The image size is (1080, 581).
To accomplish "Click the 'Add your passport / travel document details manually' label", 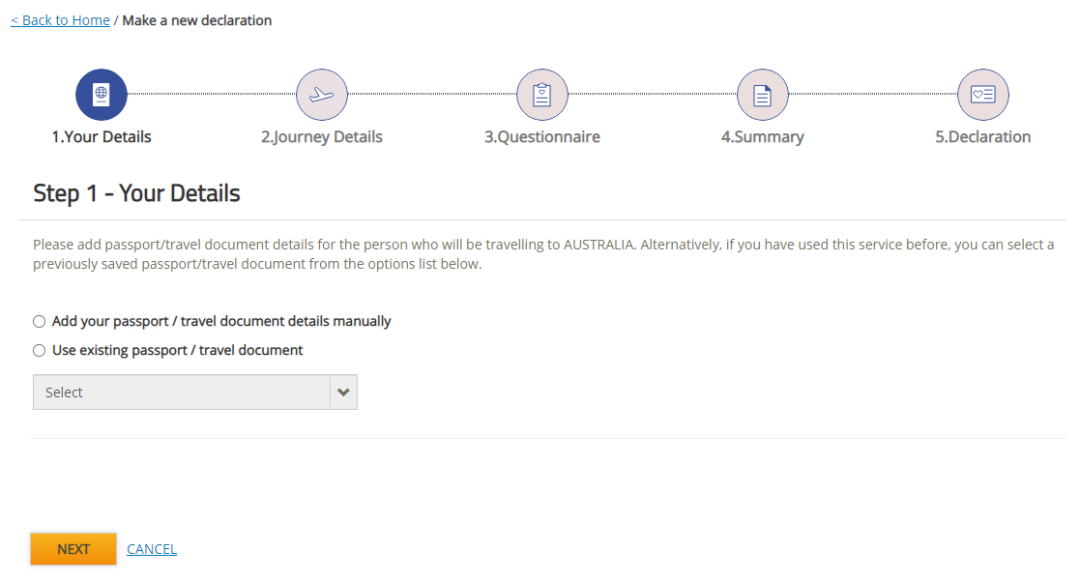I will 221,321.
